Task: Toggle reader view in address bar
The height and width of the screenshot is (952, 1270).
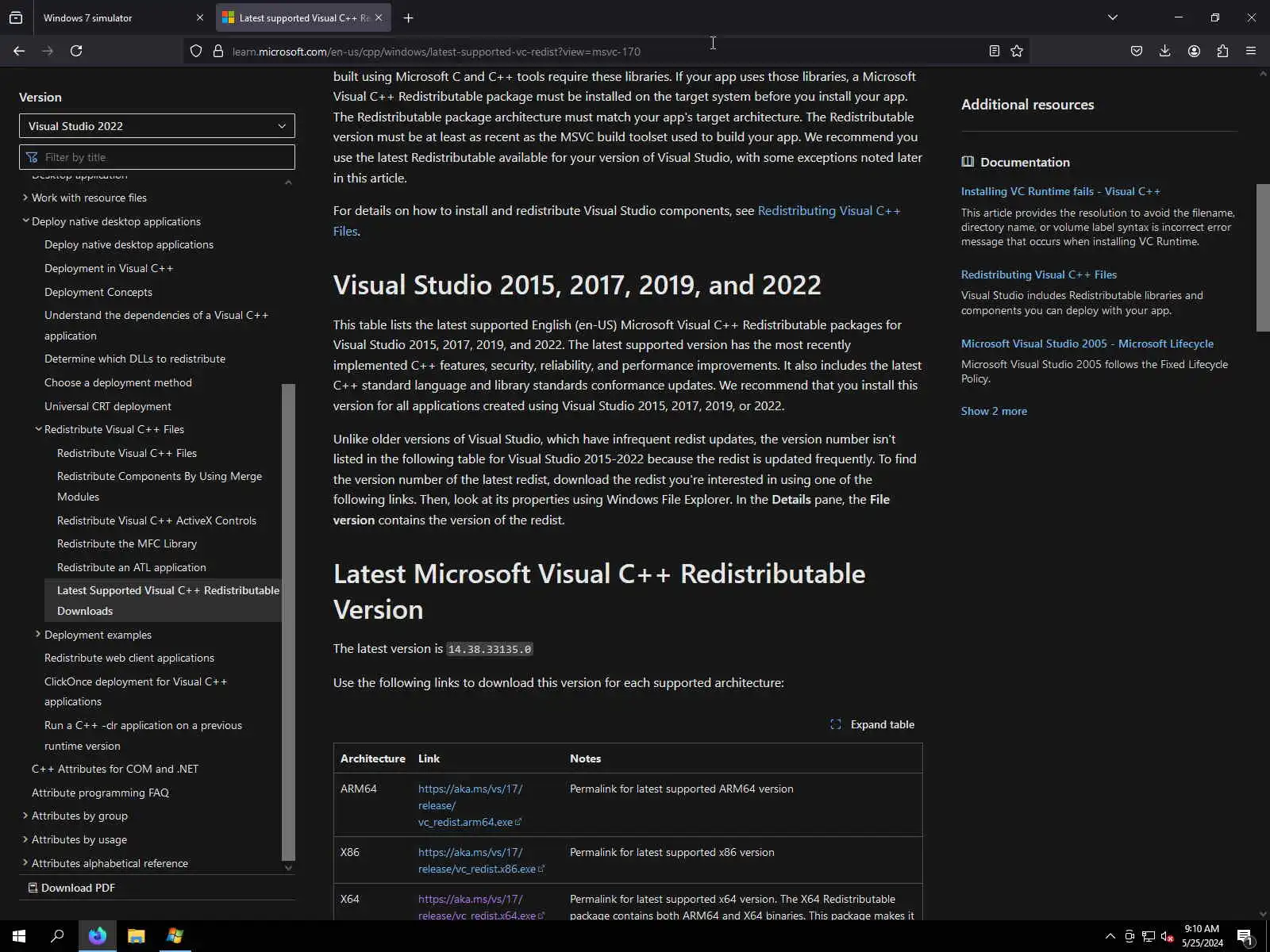Action: coord(994,51)
